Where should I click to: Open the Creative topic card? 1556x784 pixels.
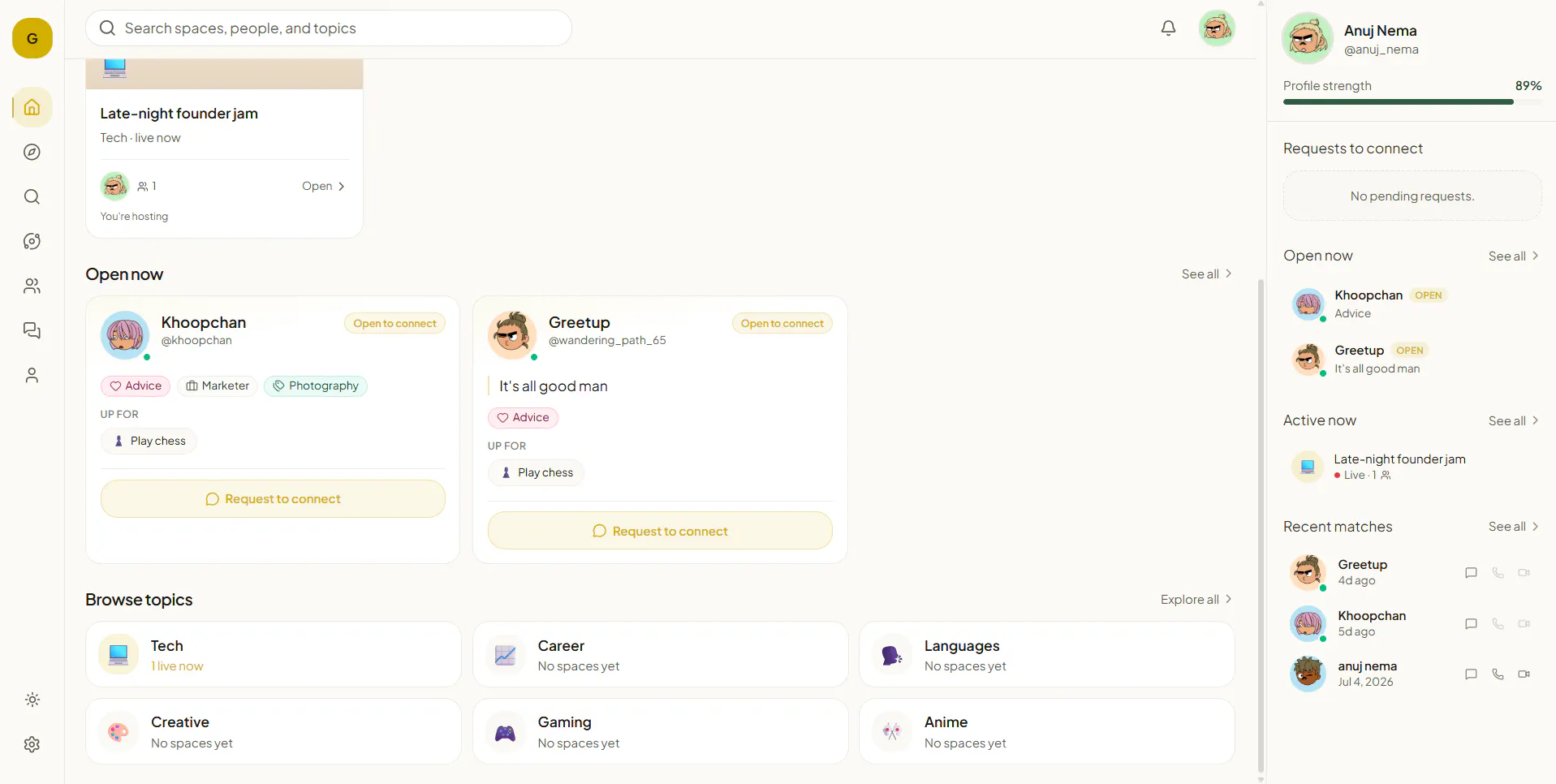point(274,731)
